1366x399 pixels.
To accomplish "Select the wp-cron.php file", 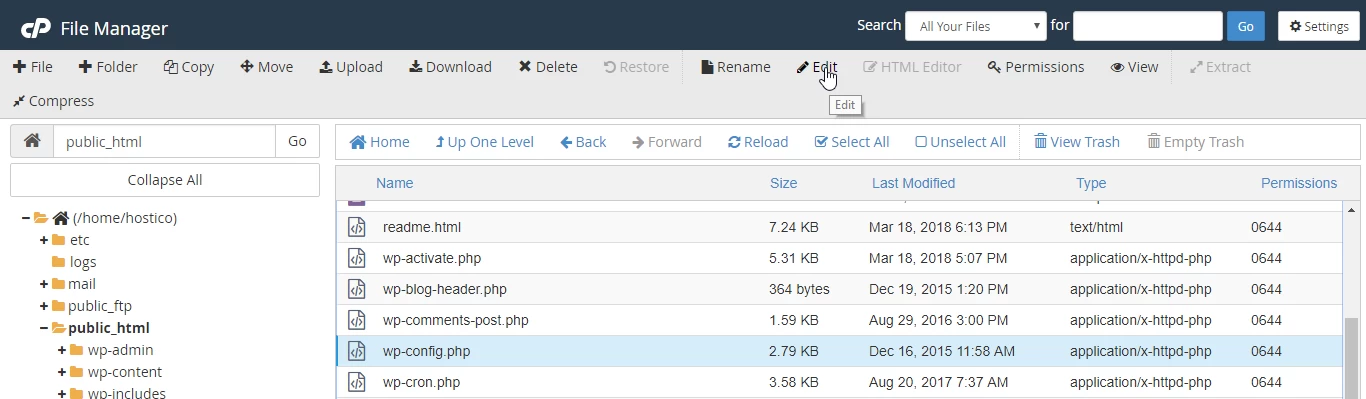I will (839, 382).
